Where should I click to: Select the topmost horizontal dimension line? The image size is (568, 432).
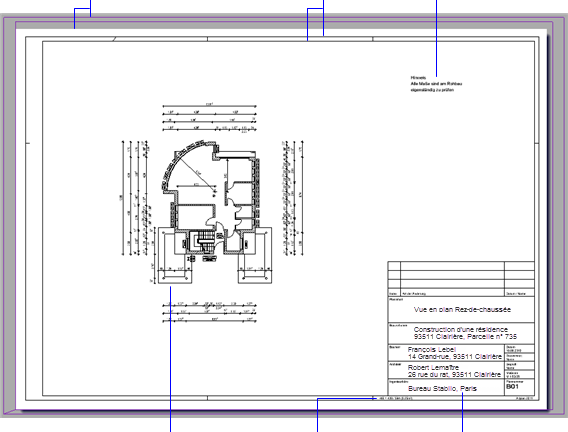pyautogui.click(x=209, y=106)
